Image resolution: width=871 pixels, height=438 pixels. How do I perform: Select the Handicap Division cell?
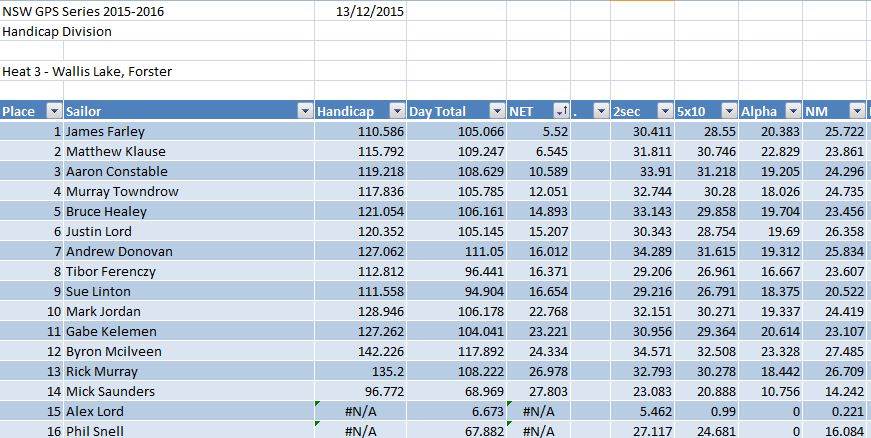click(x=57, y=31)
